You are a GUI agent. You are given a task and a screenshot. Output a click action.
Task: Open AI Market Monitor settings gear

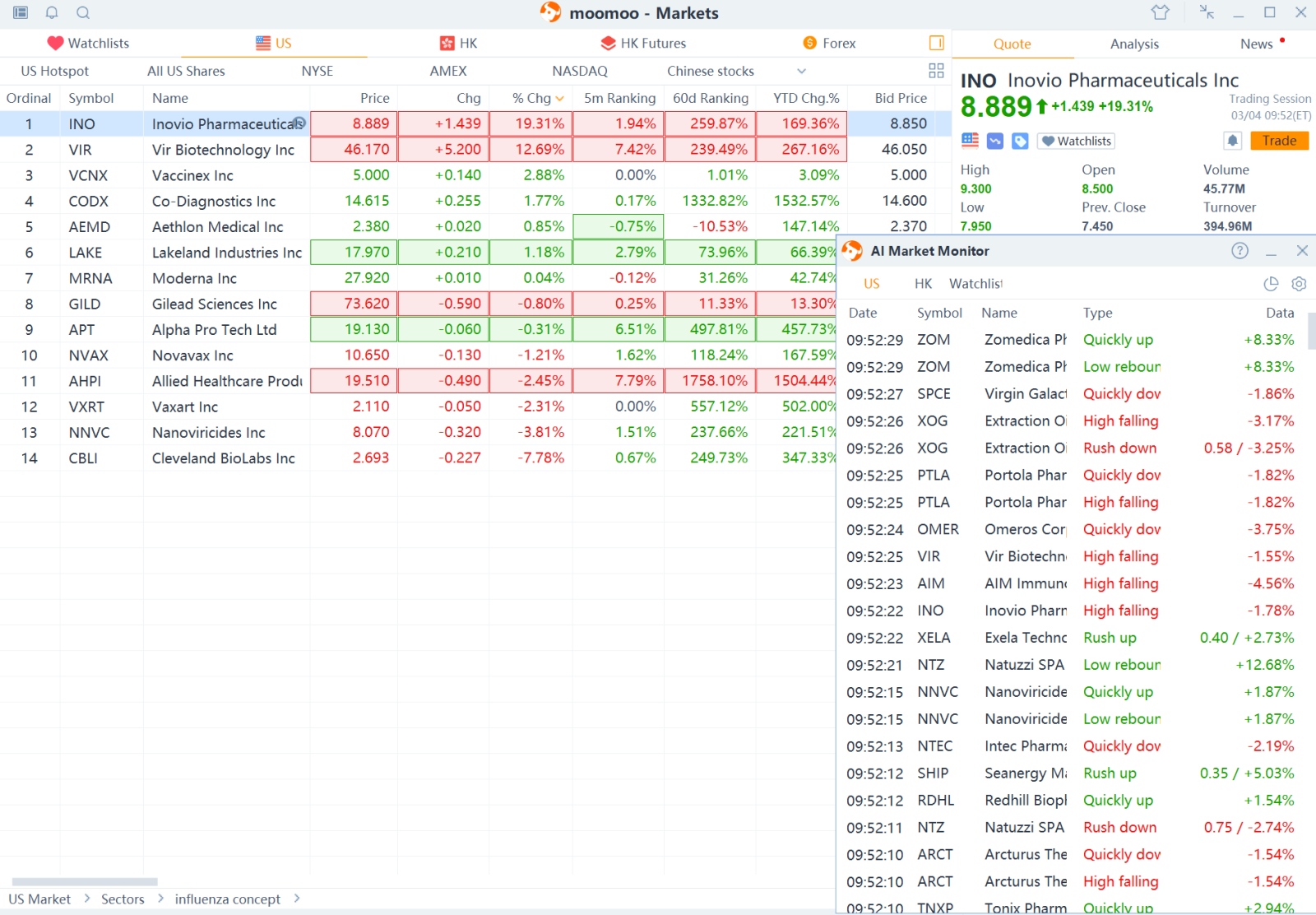point(1299,284)
